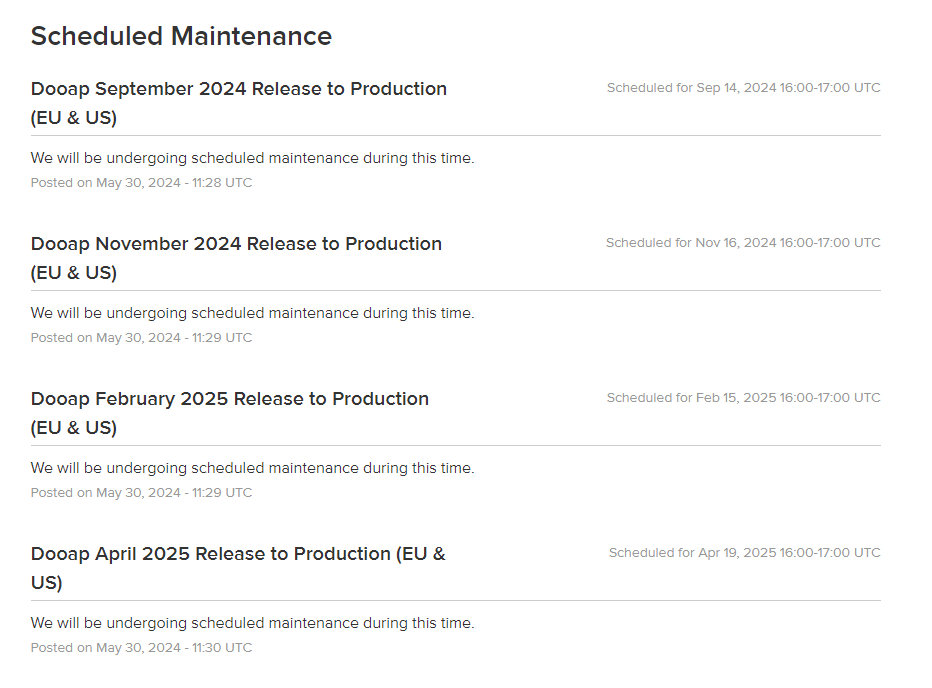Open Dooap February 2025 Release to Production link
Screen dimensions: 932x688
tap(229, 413)
